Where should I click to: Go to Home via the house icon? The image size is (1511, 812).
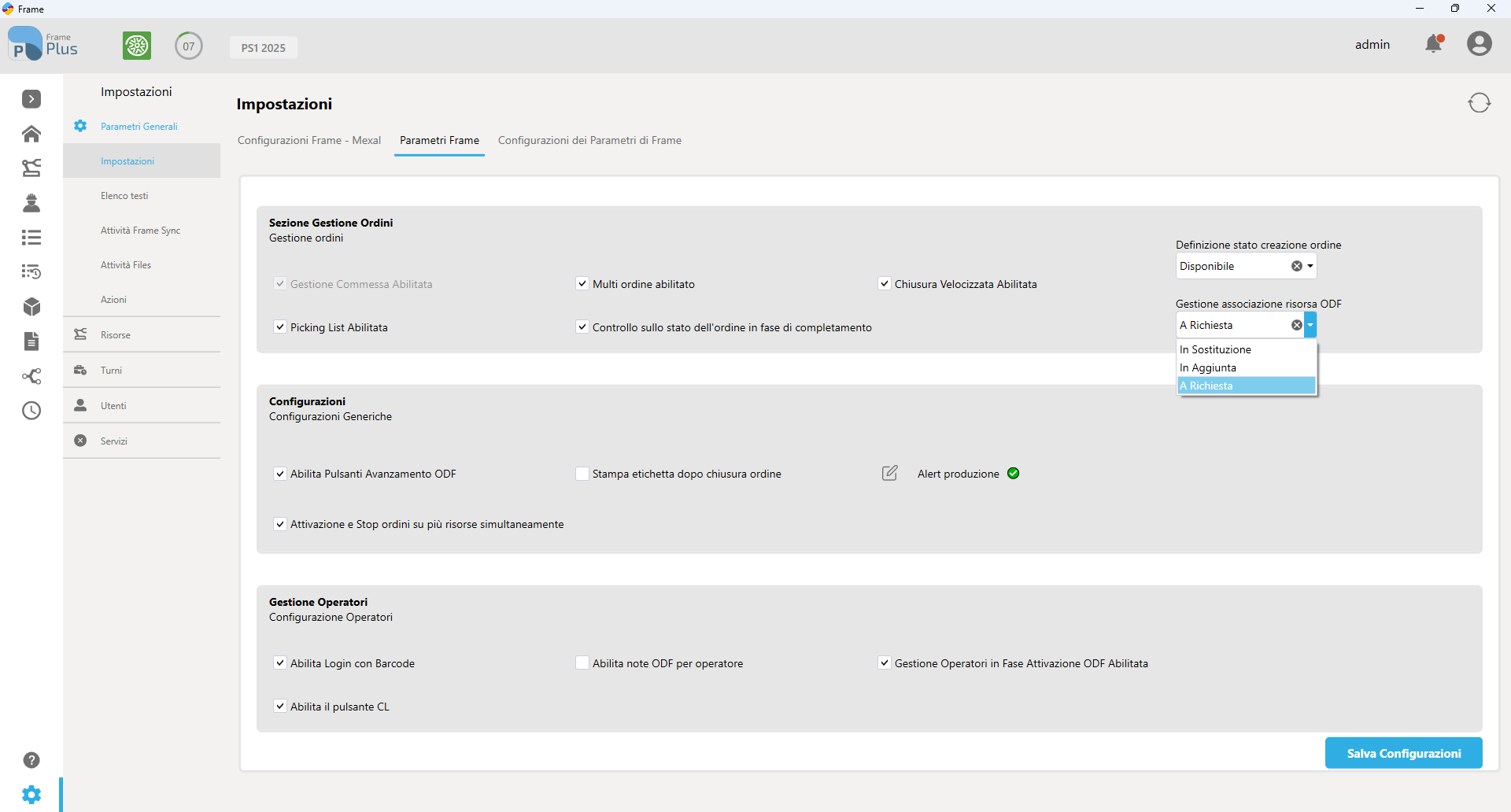[31, 134]
